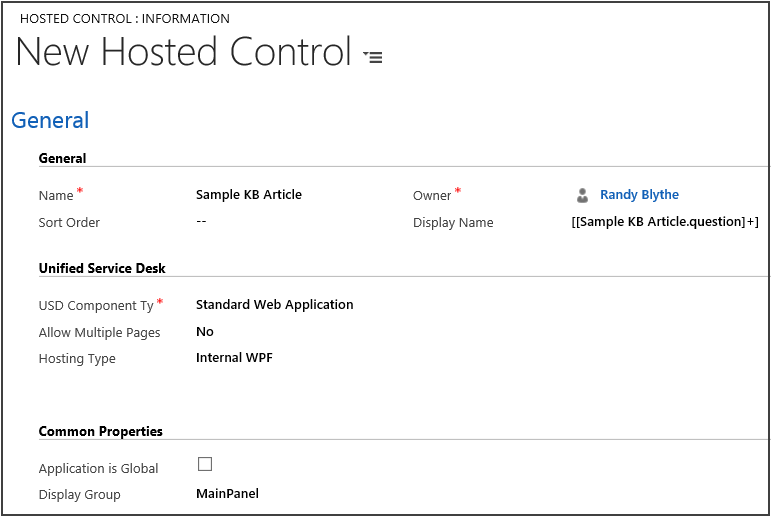Change Hosting Type Internal WPF

(234, 358)
